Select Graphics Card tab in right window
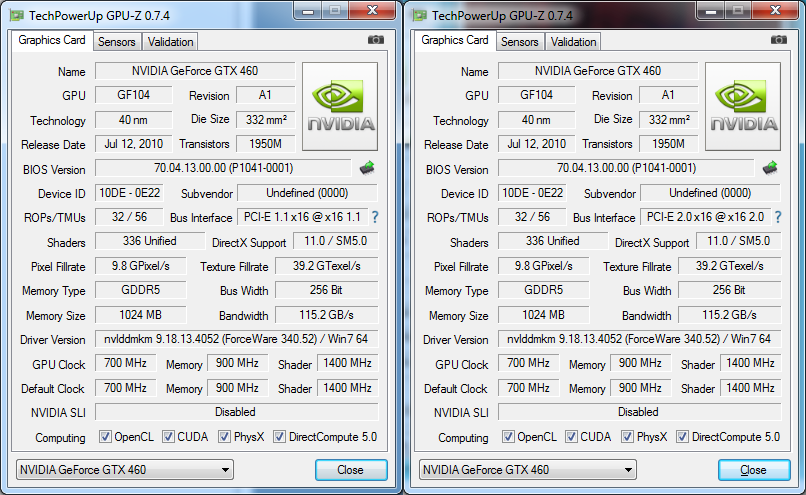Screen dimensions: 806x495 click(x=455, y=40)
